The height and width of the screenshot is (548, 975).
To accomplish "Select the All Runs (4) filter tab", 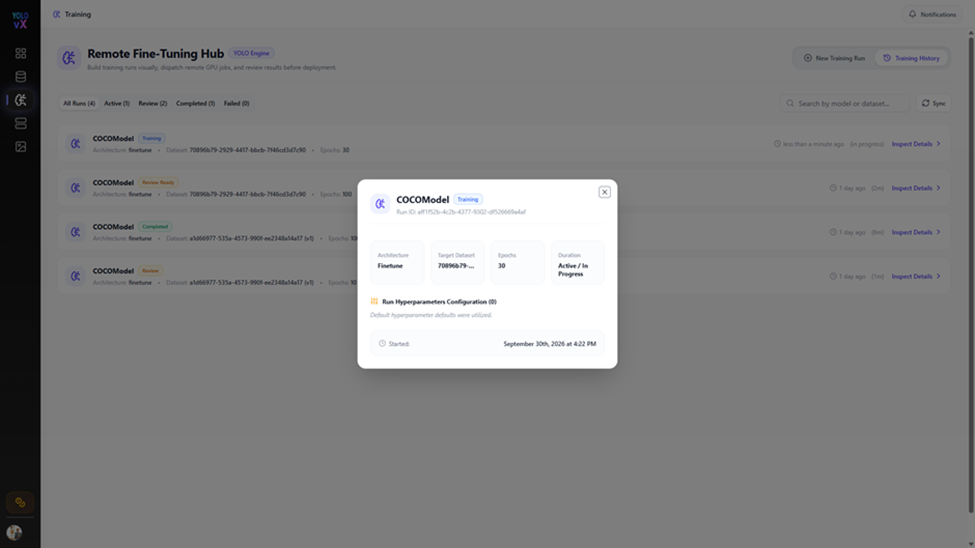I will (79, 103).
